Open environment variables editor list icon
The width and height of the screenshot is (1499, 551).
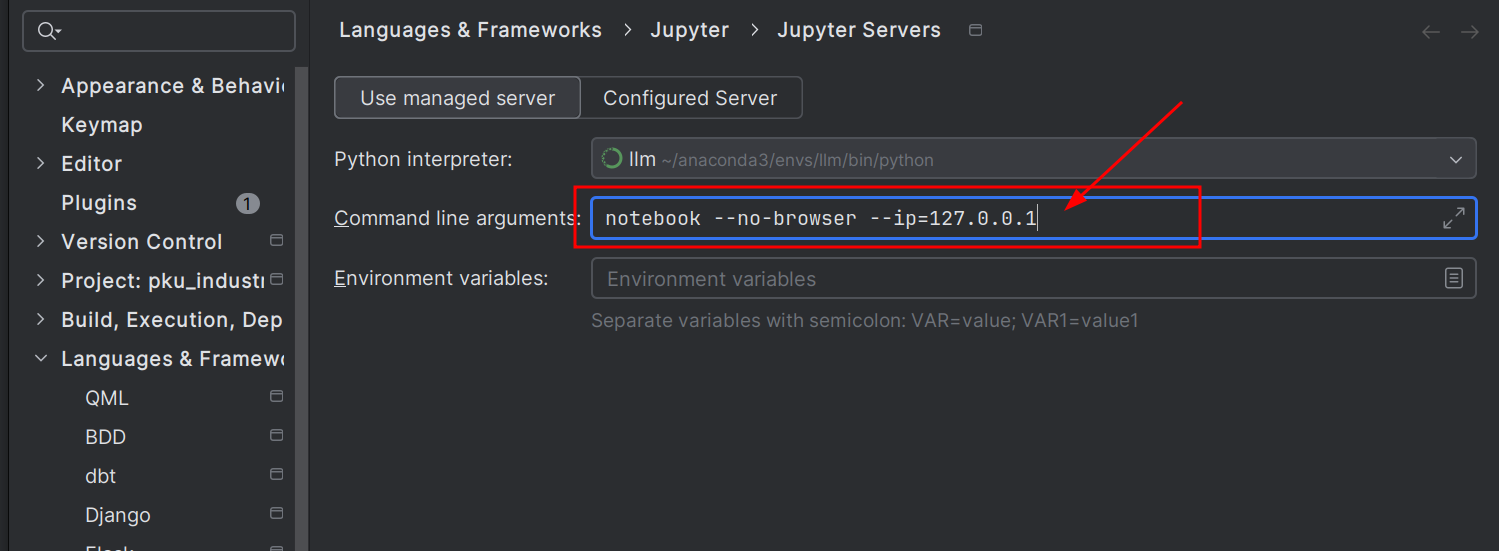(1454, 278)
